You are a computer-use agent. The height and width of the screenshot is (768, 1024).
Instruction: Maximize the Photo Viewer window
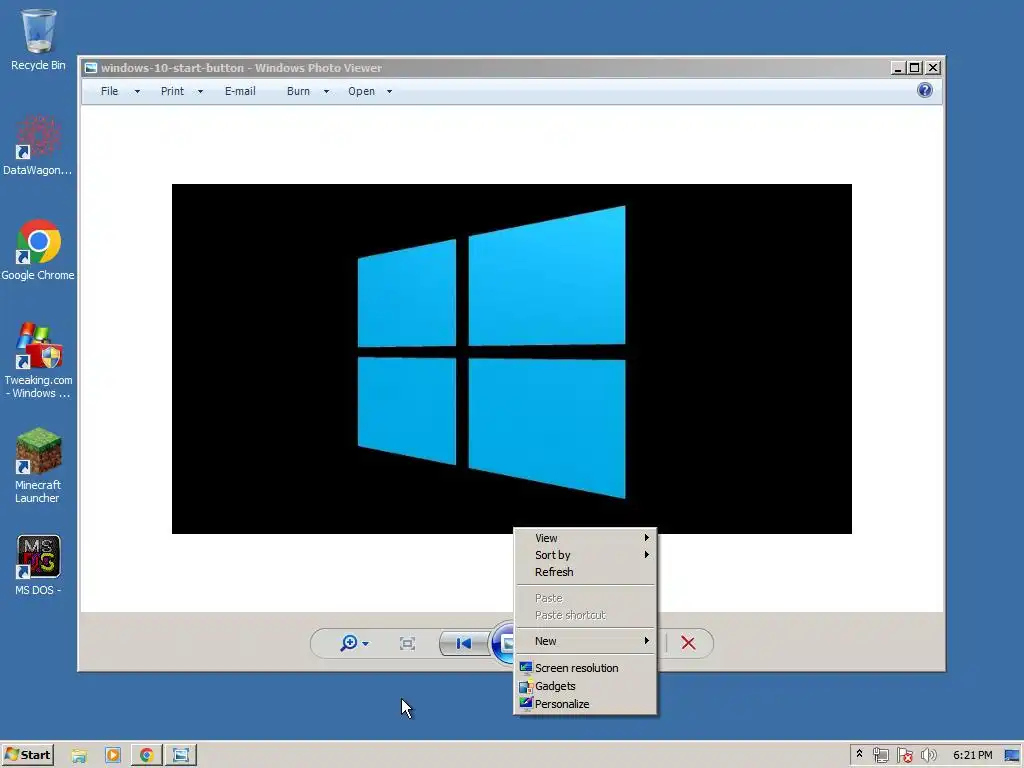point(915,68)
